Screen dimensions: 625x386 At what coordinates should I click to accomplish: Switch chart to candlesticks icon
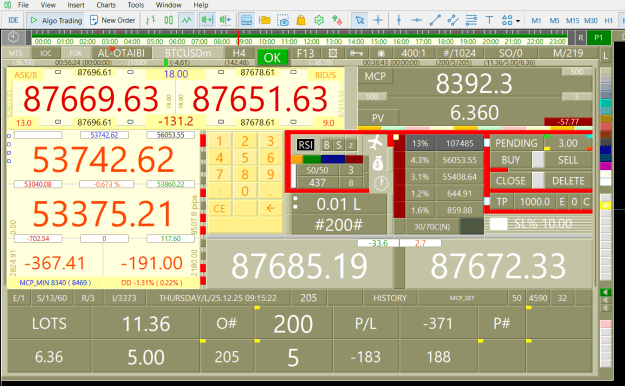click(x=169, y=20)
